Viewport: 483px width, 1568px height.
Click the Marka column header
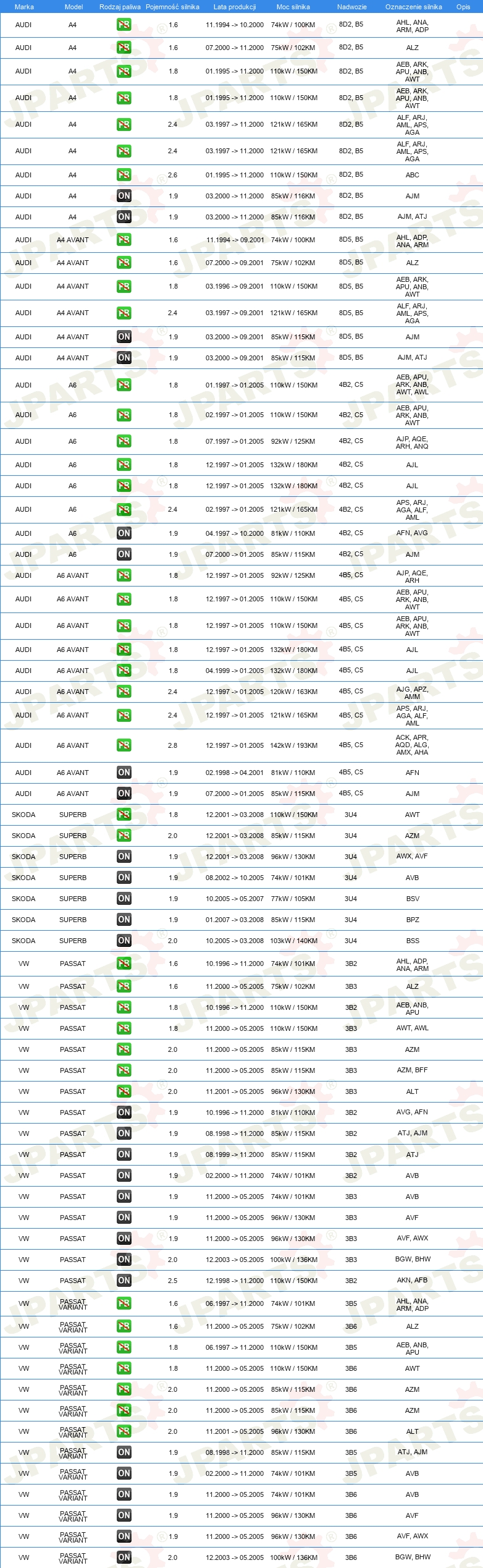pyautogui.click(x=24, y=7)
